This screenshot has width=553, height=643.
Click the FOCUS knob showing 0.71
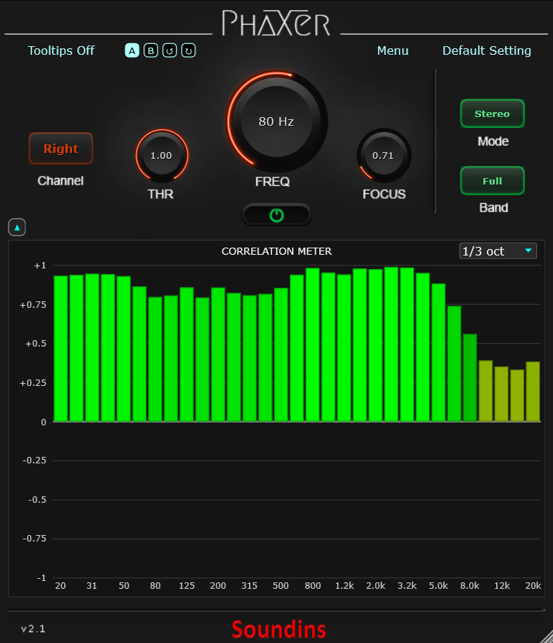383,156
